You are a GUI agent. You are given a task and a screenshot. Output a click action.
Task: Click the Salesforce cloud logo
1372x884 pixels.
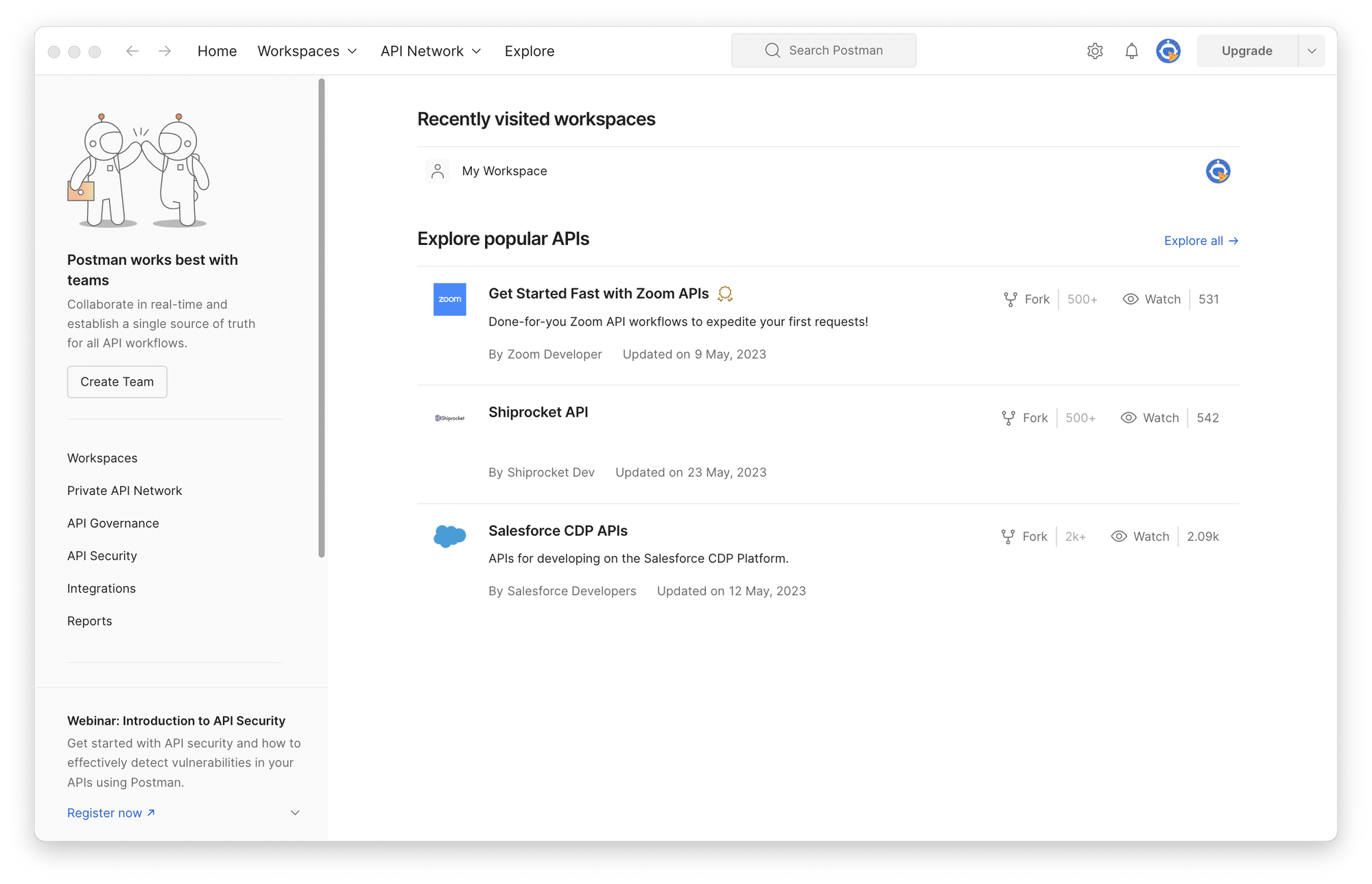(x=449, y=536)
